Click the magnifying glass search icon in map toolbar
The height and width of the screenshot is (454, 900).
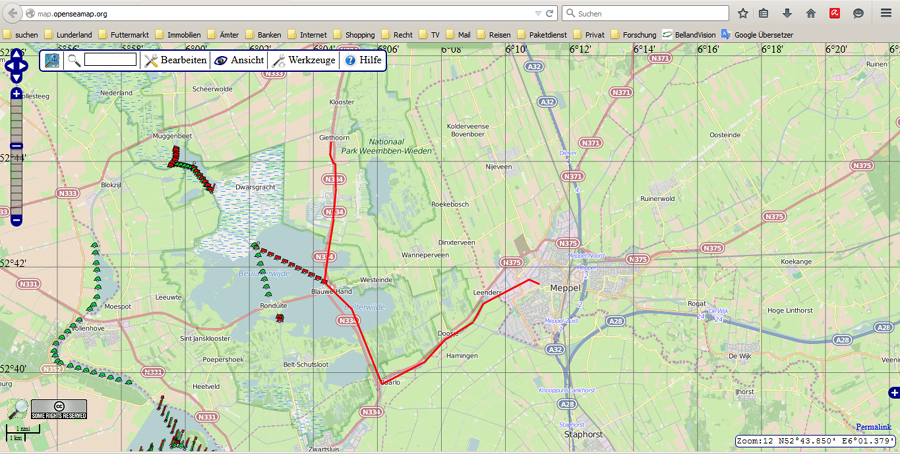coord(74,61)
